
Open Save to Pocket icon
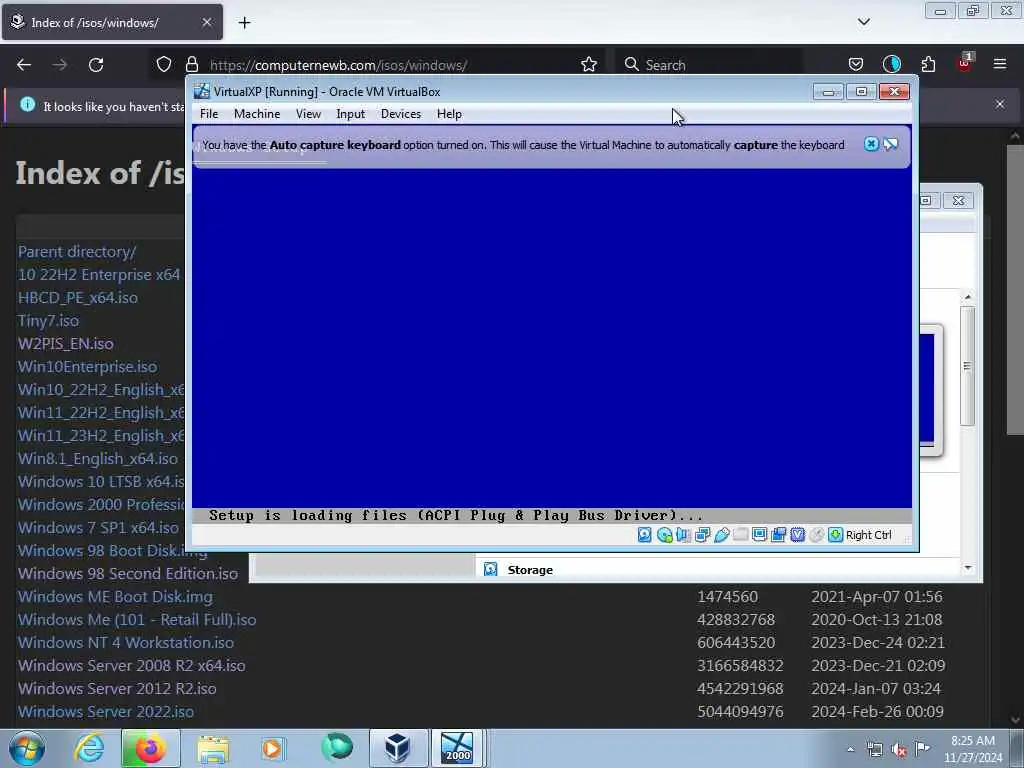856,64
